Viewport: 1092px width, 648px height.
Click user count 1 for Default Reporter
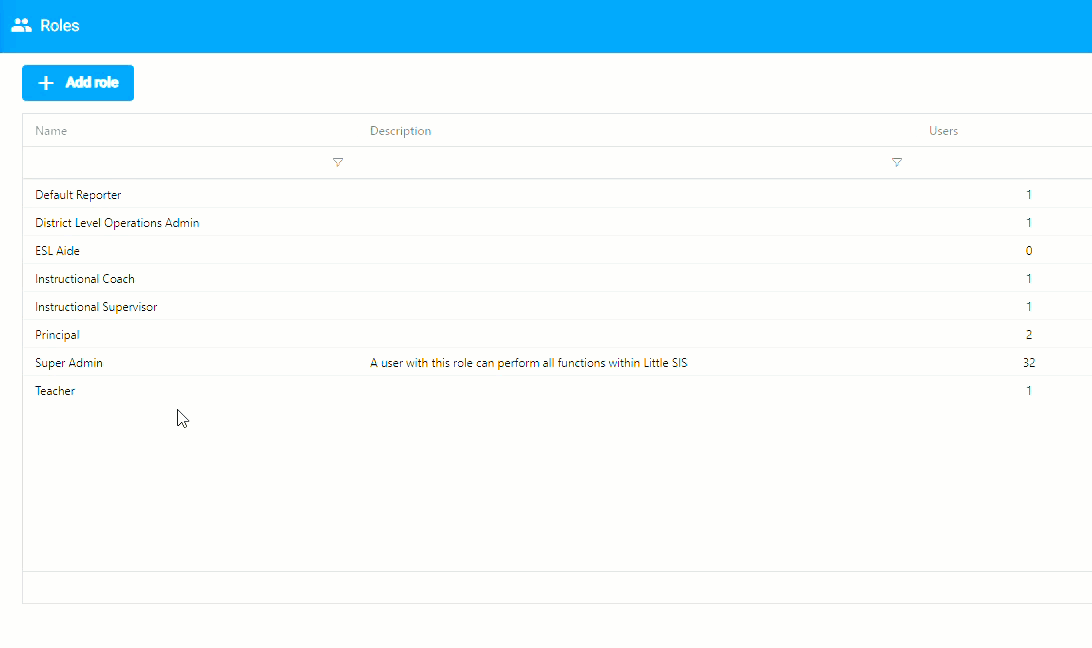pyautogui.click(x=1029, y=195)
